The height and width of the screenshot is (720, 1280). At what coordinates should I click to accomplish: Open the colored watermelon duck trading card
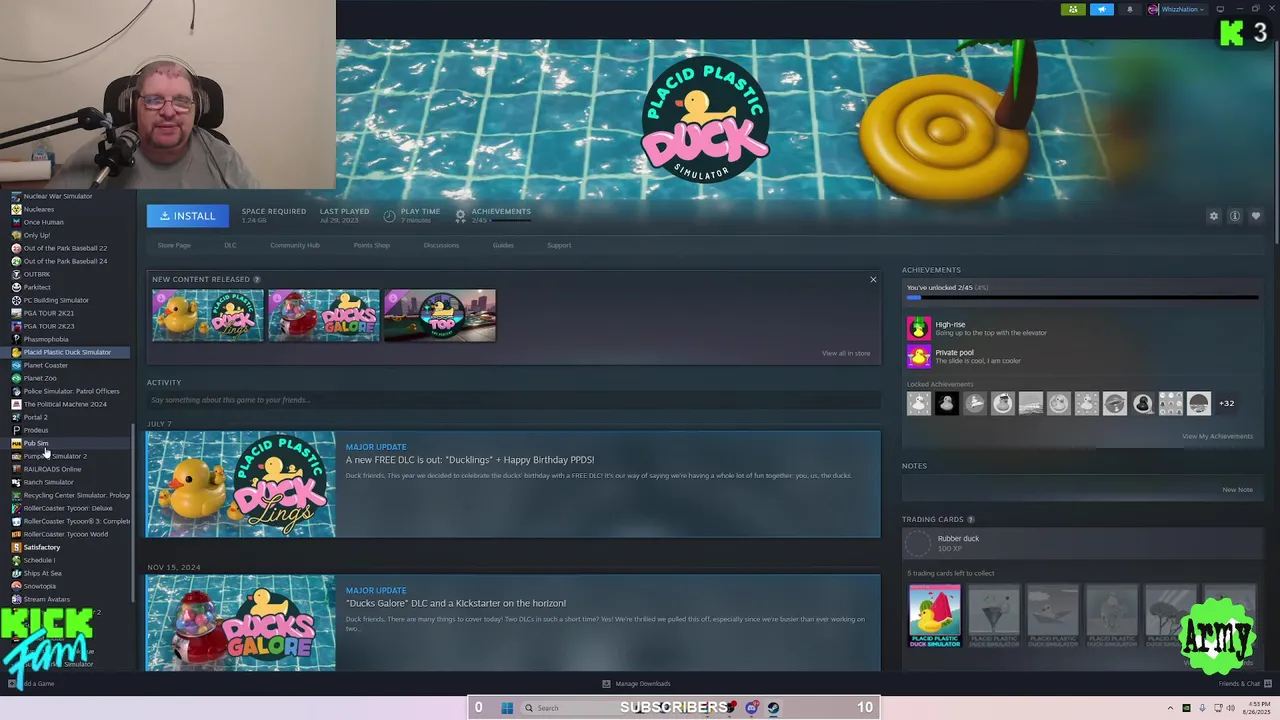[x=934, y=617]
